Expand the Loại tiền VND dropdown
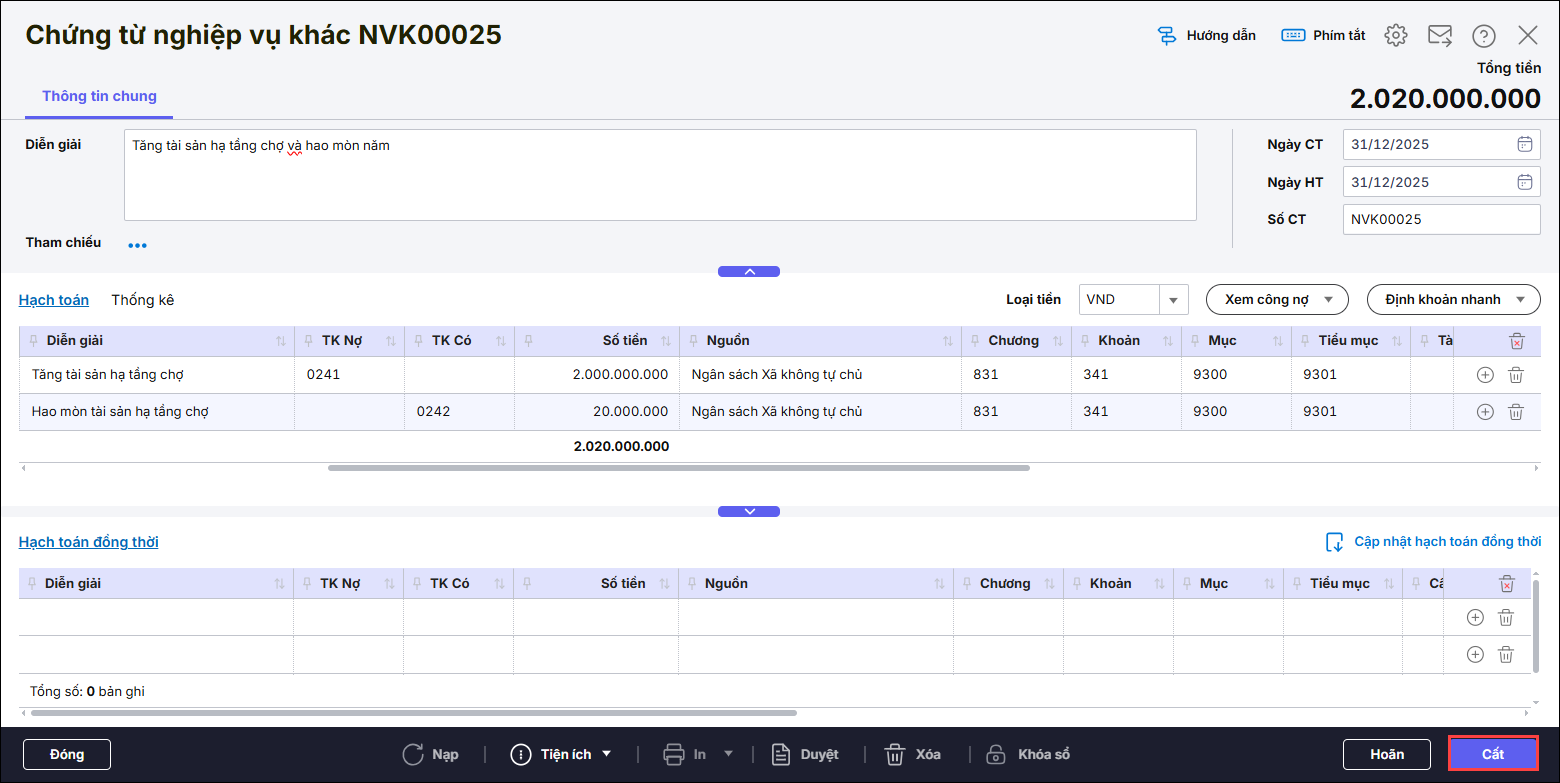This screenshot has width=1560, height=783. [x=1173, y=299]
